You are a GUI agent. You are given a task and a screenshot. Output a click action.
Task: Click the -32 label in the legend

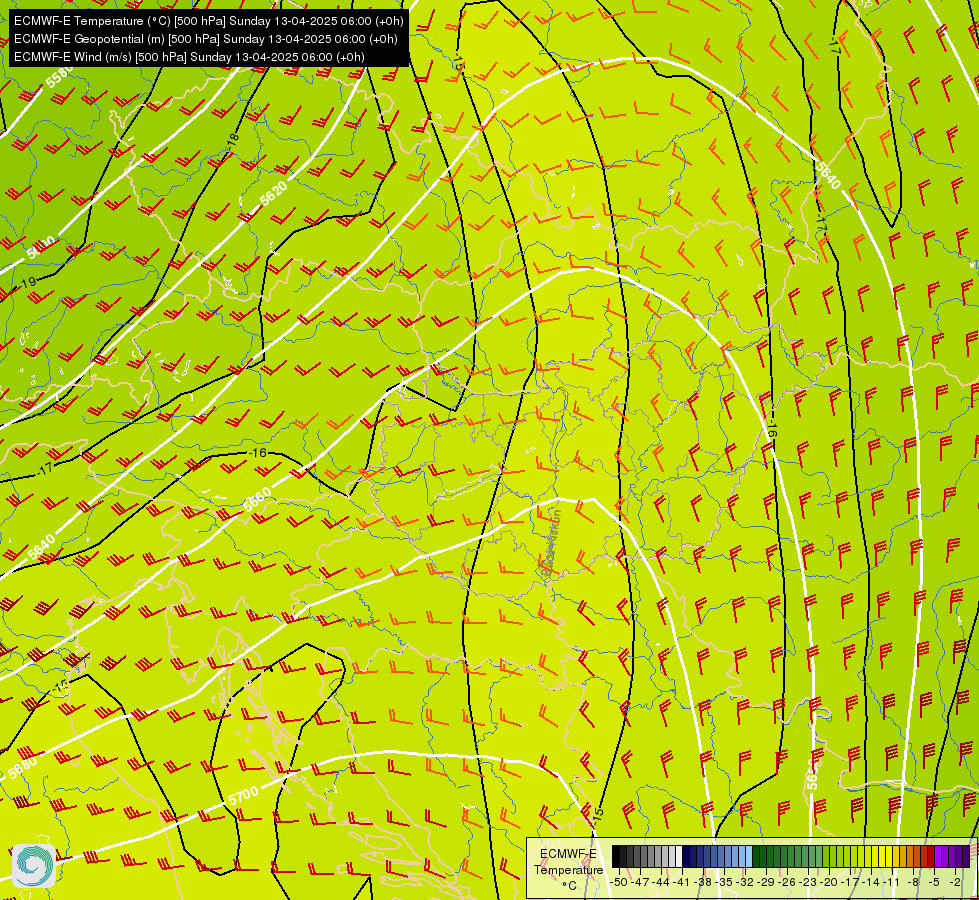[745, 882]
